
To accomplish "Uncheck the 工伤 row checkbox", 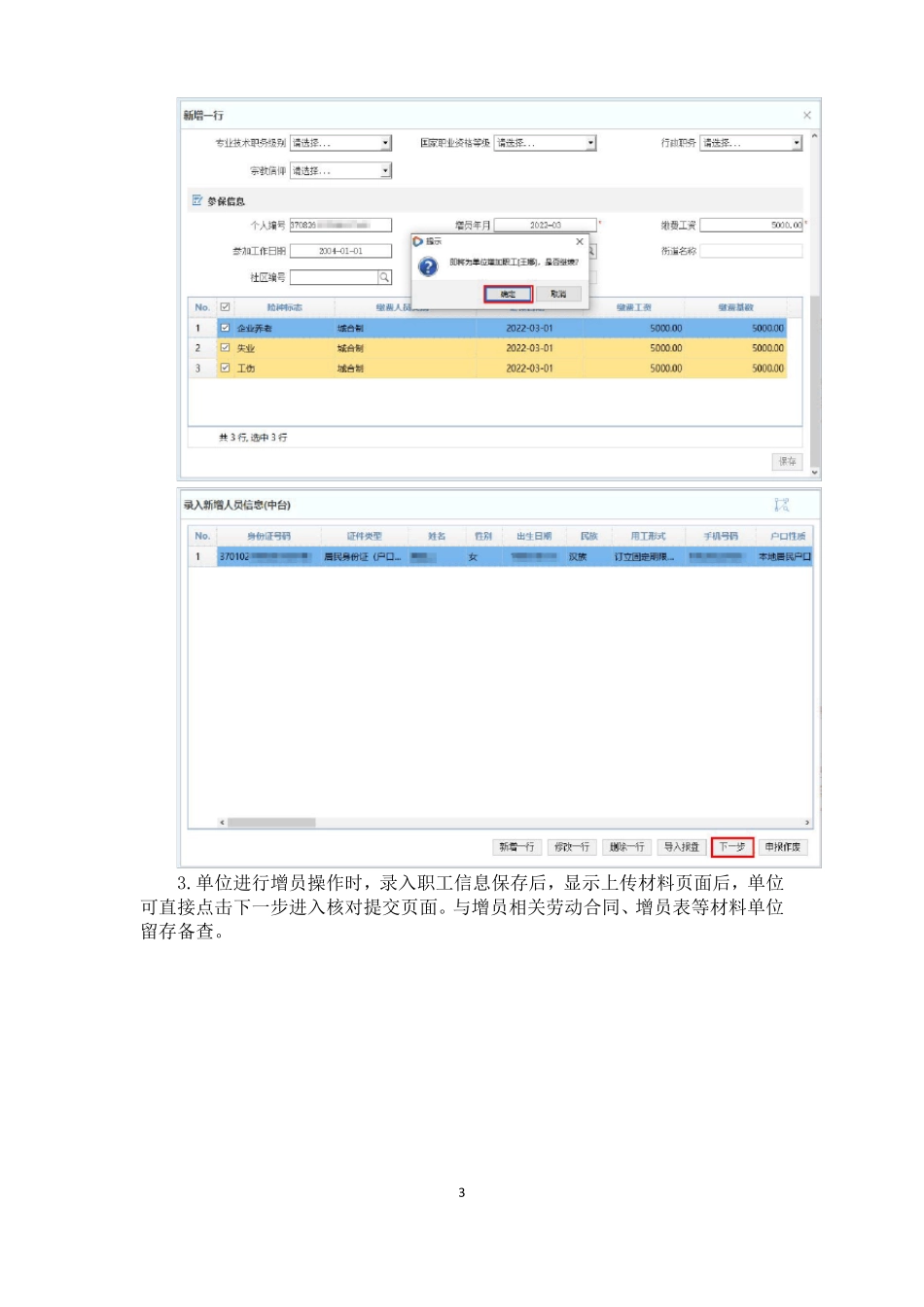I will coord(225,369).
